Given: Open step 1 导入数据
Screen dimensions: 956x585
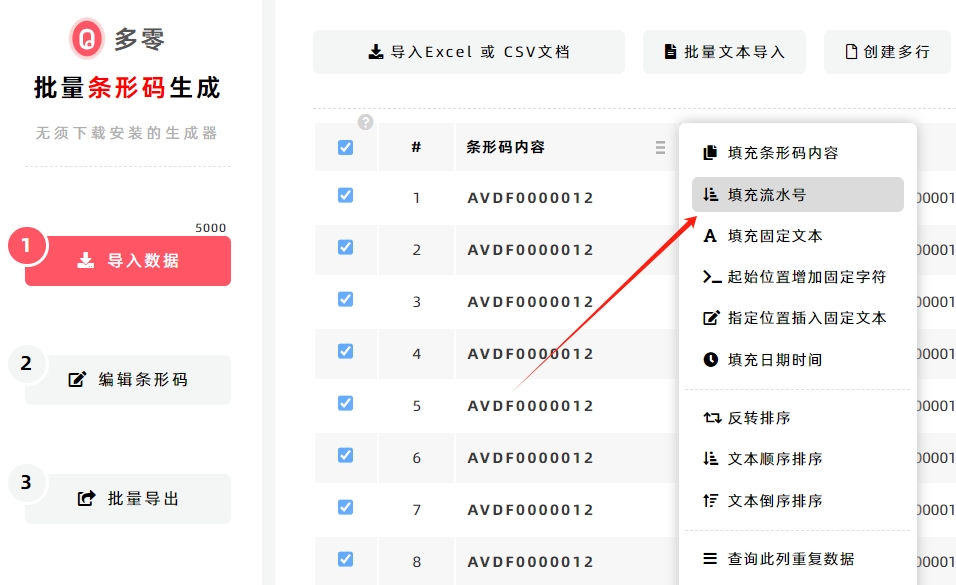Looking at the screenshot, I should [128, 260].
